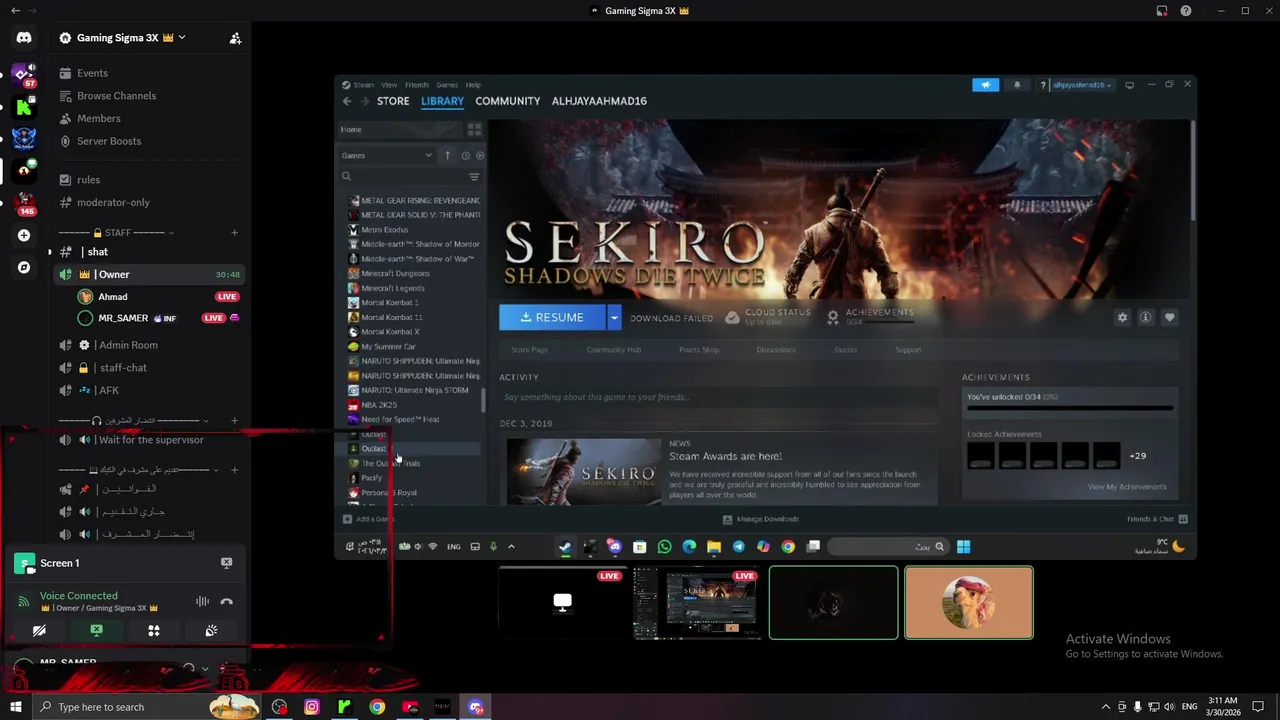Expand hidden tray icons on streamed taskbar
The image size is (1280, 720).
[511, 547]
